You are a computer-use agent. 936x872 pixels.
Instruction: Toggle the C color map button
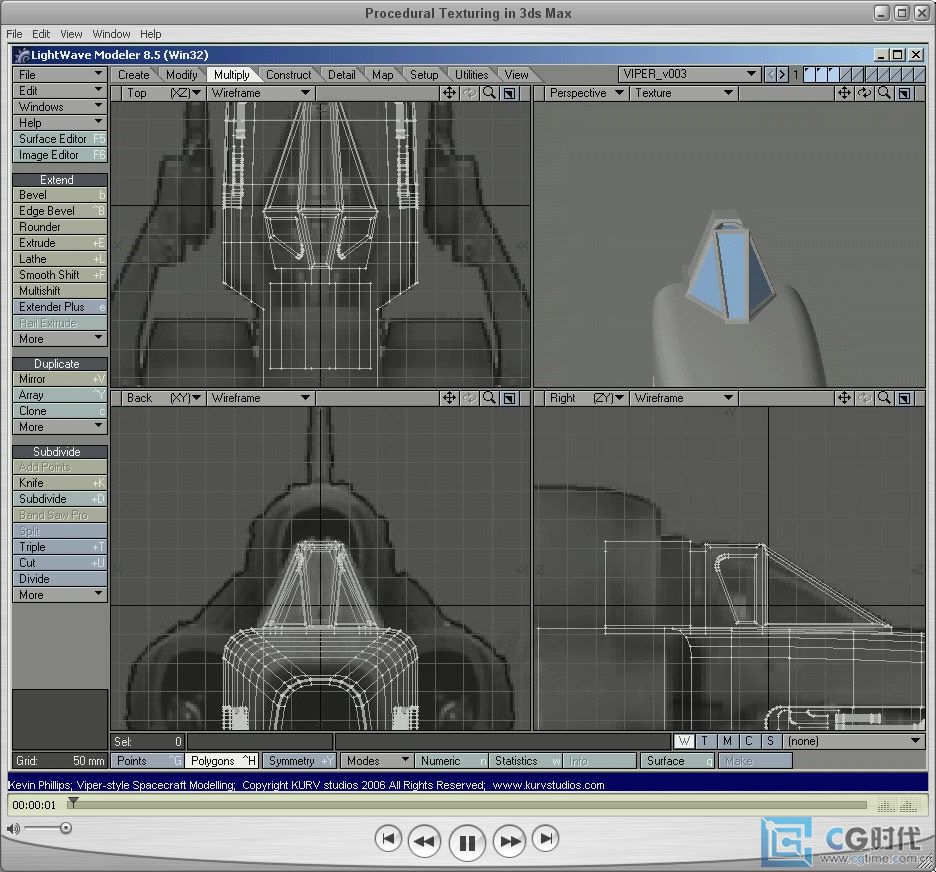click(749, 741)
